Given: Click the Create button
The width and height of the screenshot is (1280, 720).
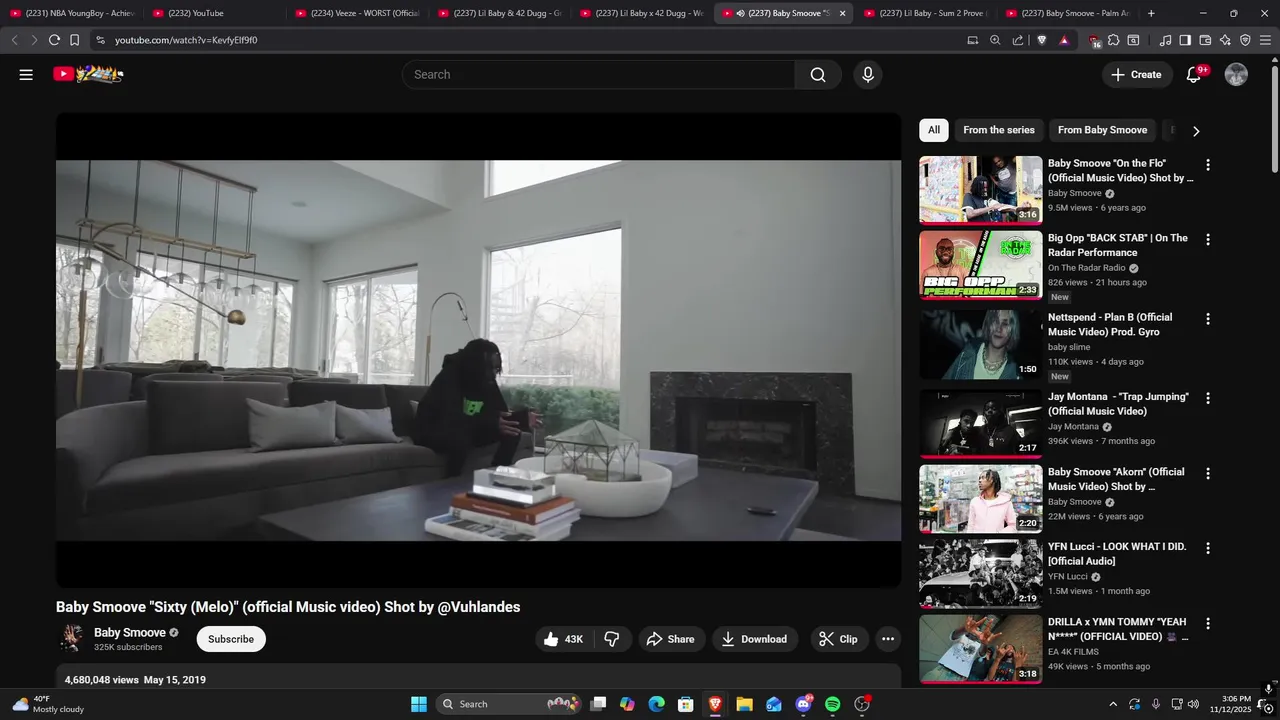Looking at the screenshot, I should pos(1137,75).
